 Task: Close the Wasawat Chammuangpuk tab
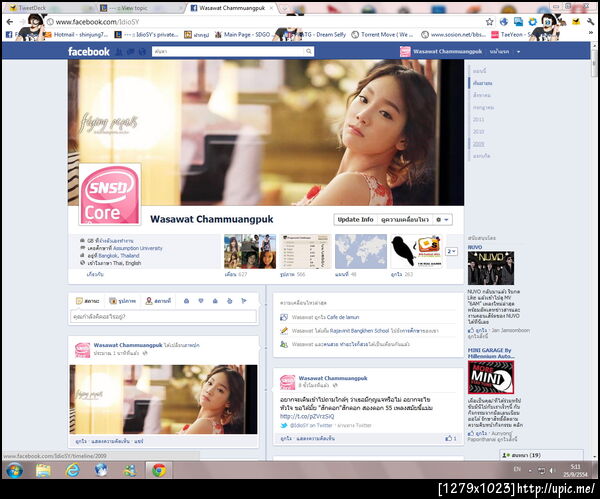pos(271,8)
